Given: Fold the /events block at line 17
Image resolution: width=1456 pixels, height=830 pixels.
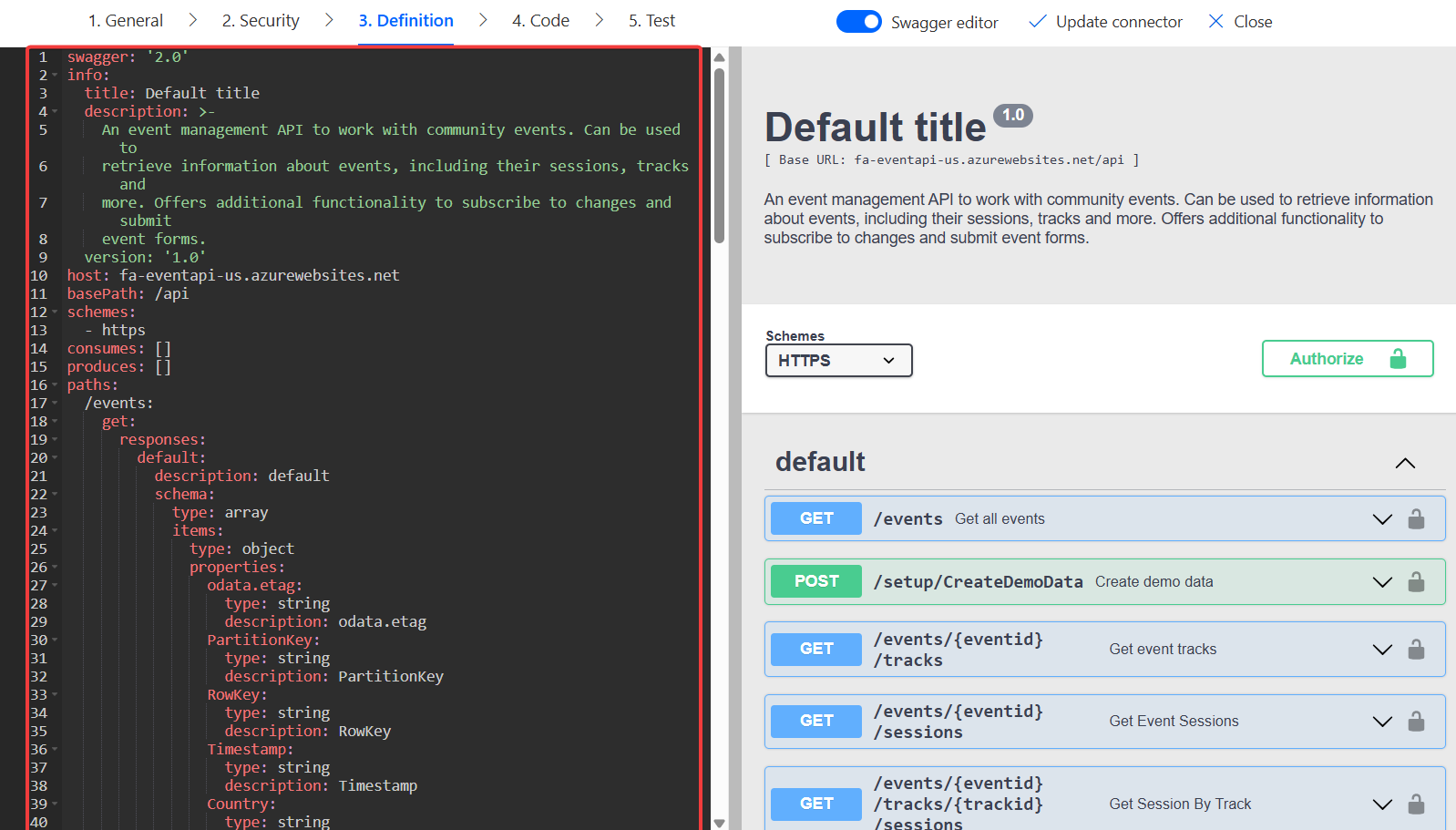Looking at the screenshot, I should (x=55, y=403).
